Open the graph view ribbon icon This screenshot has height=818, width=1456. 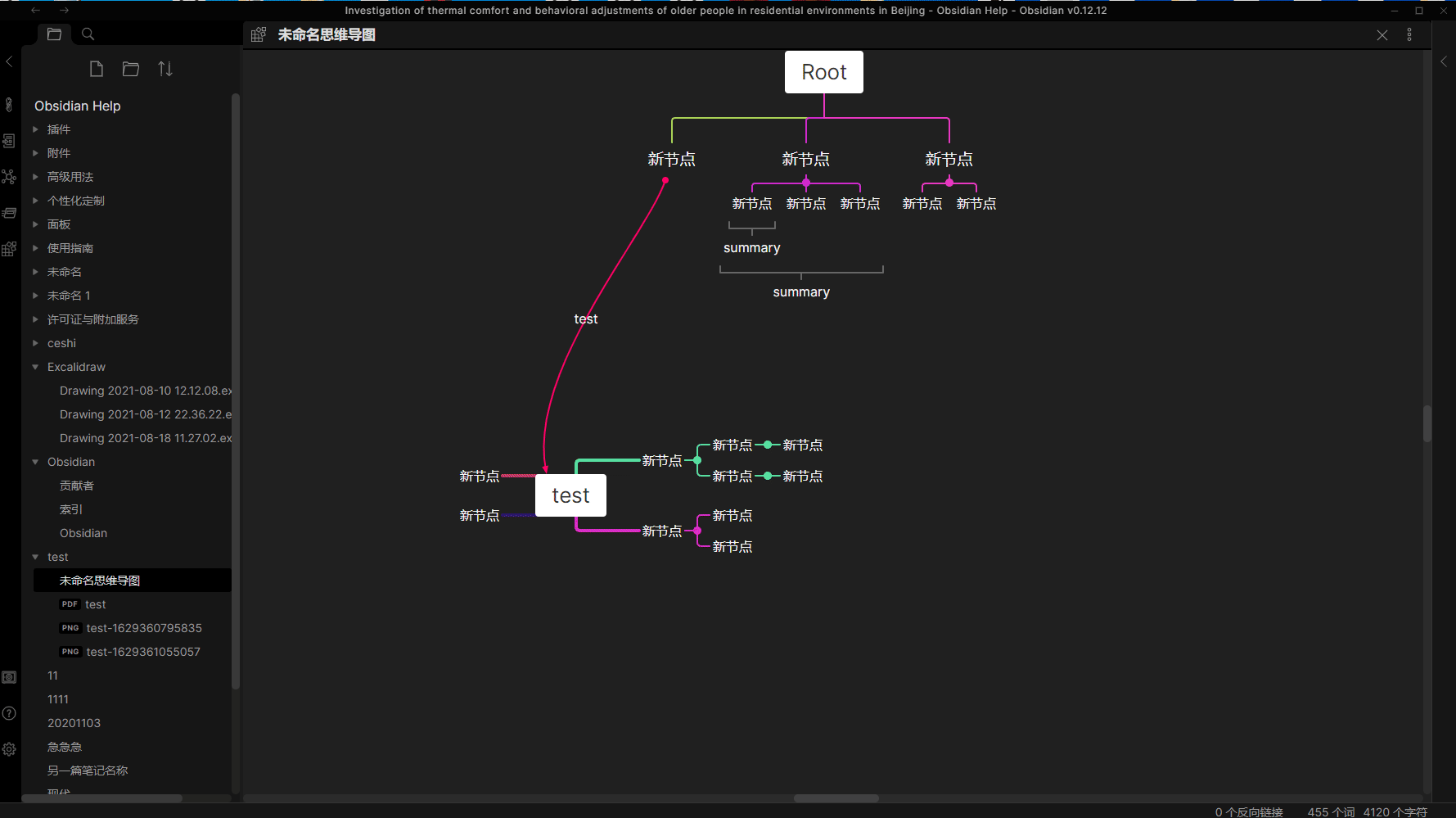9,177
